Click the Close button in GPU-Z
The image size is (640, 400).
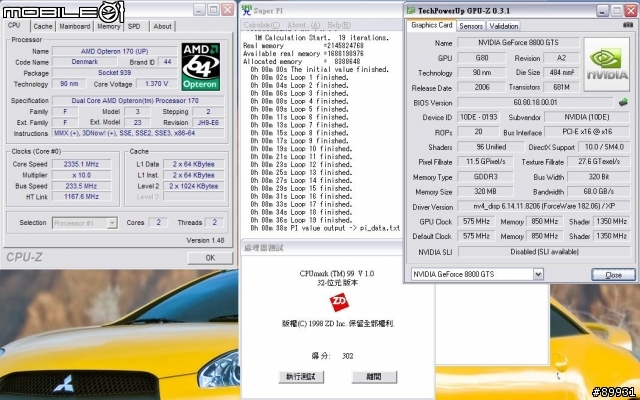tap(613, 275)
